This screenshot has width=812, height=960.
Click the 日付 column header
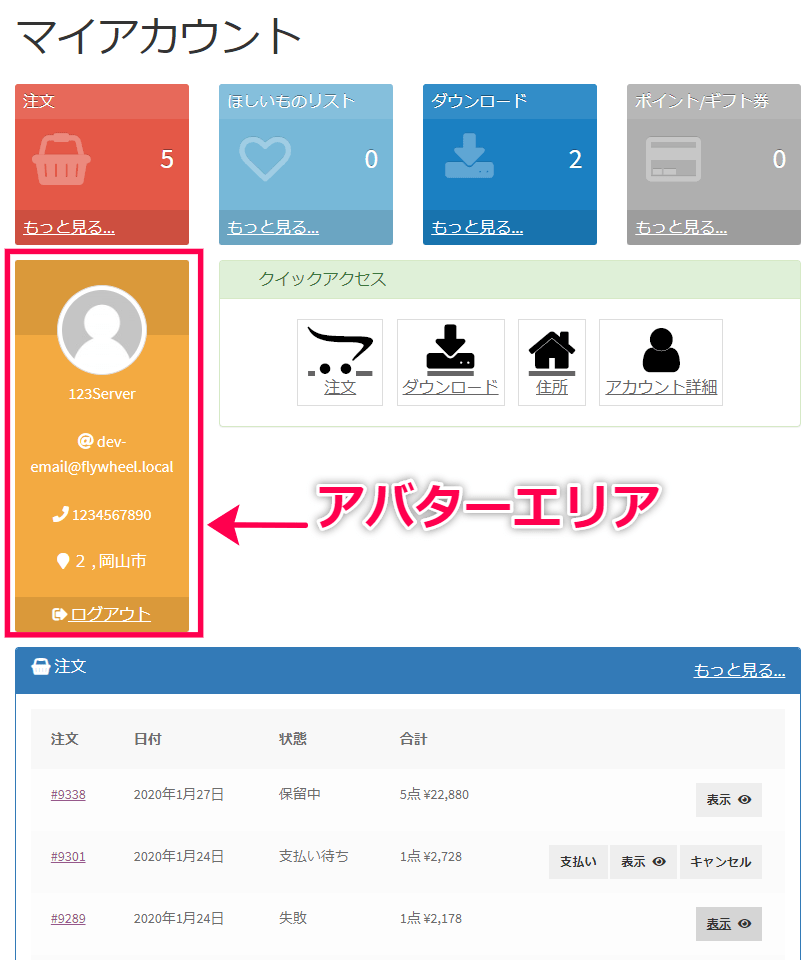[148, 739]
